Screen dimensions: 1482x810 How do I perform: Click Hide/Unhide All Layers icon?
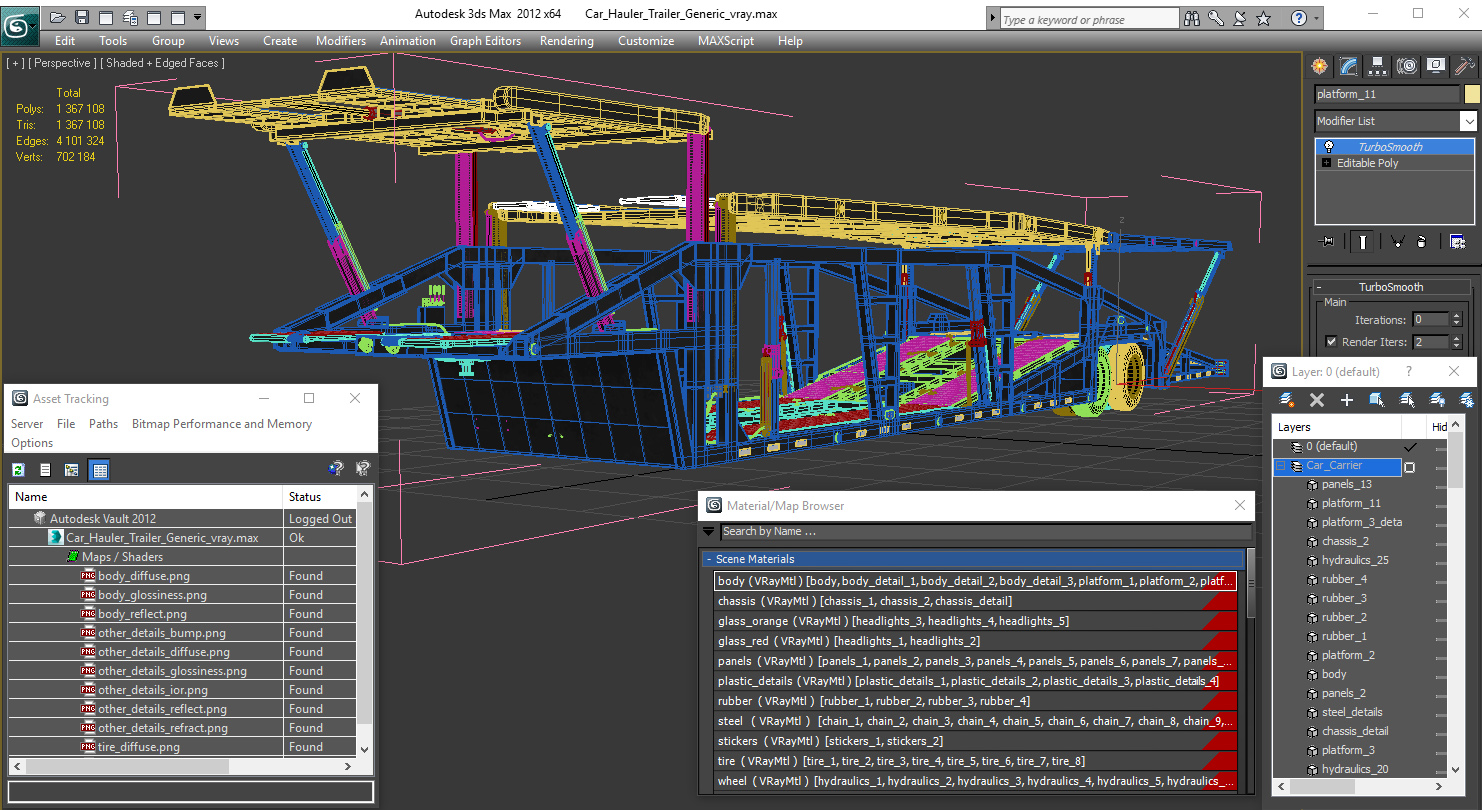(1437, 400)
